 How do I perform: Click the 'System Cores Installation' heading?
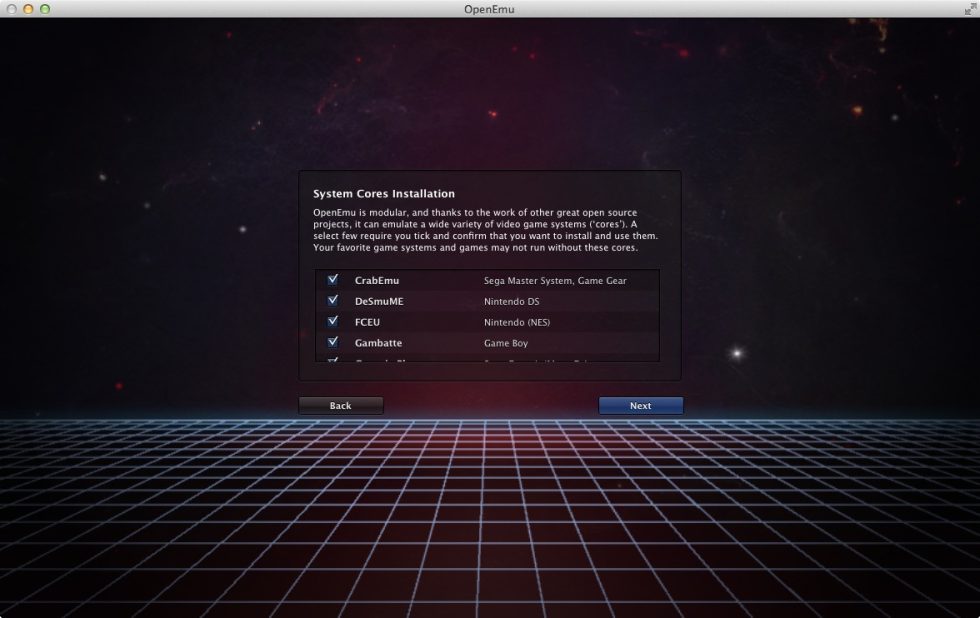(x=384, y=194)
